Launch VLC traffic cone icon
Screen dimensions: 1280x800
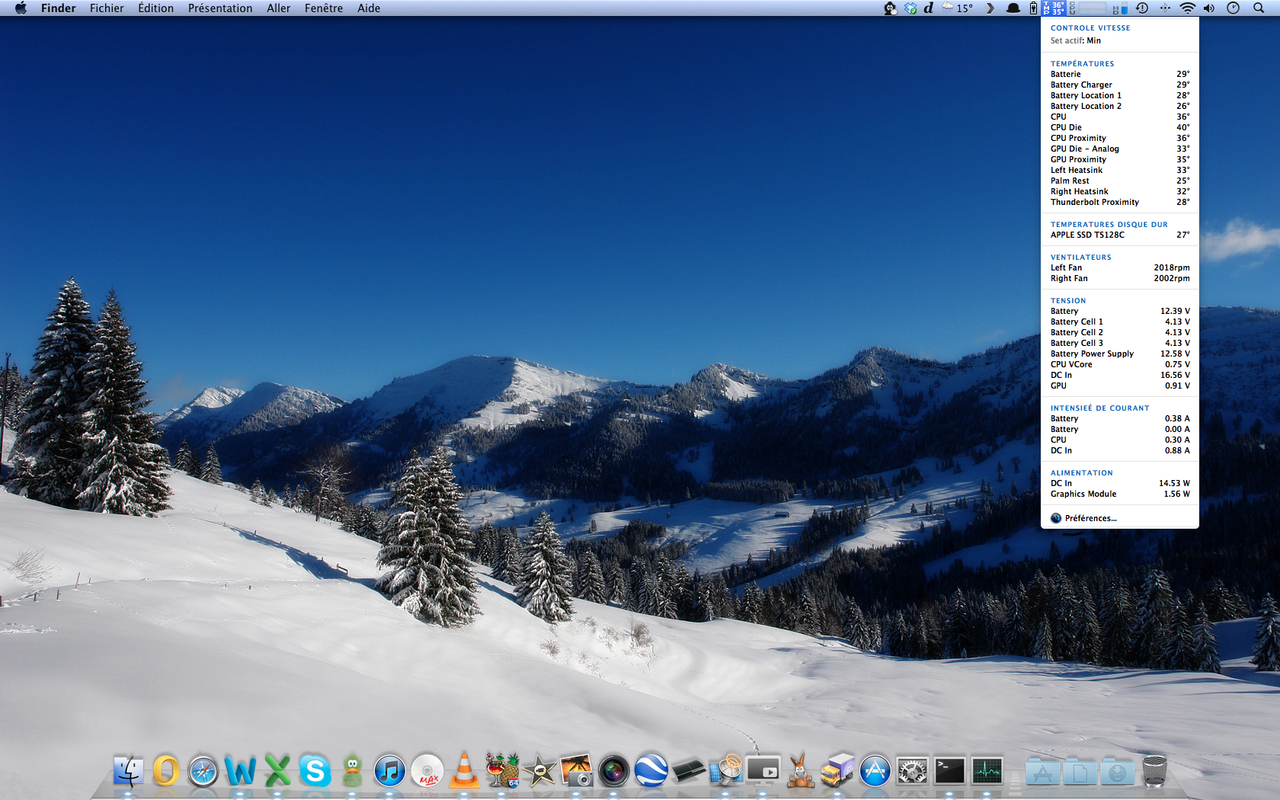[x=464, y=770]
